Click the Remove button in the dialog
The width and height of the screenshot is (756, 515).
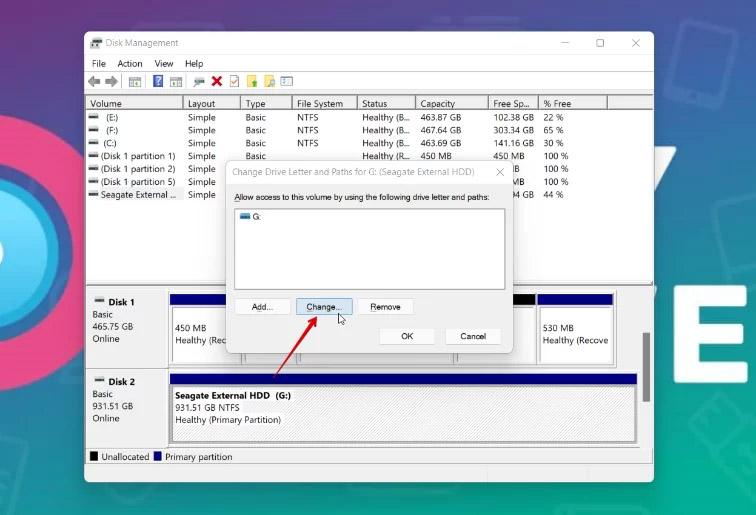385,307
